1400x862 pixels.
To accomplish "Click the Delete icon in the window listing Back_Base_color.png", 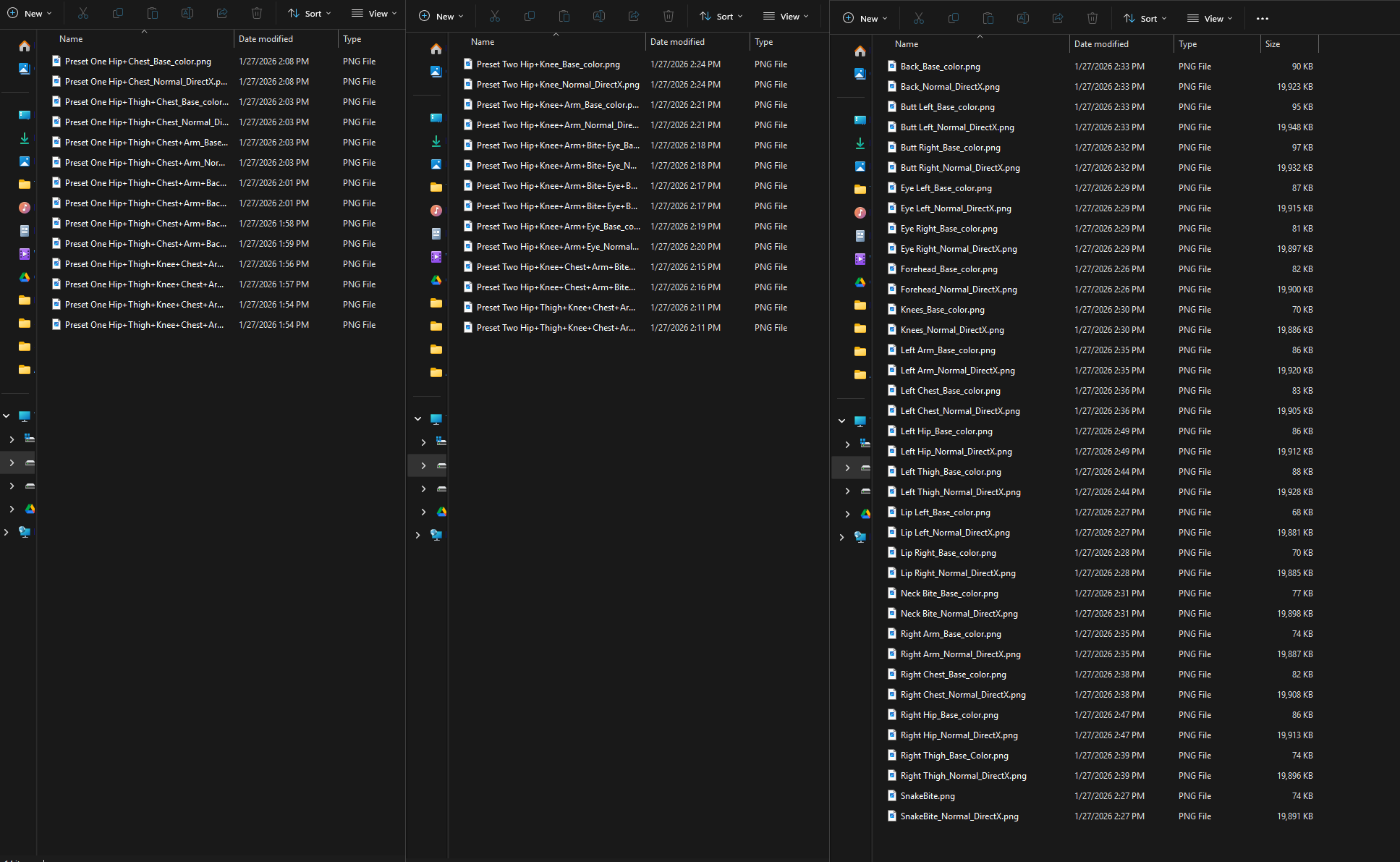I will tap(1093, 18).
